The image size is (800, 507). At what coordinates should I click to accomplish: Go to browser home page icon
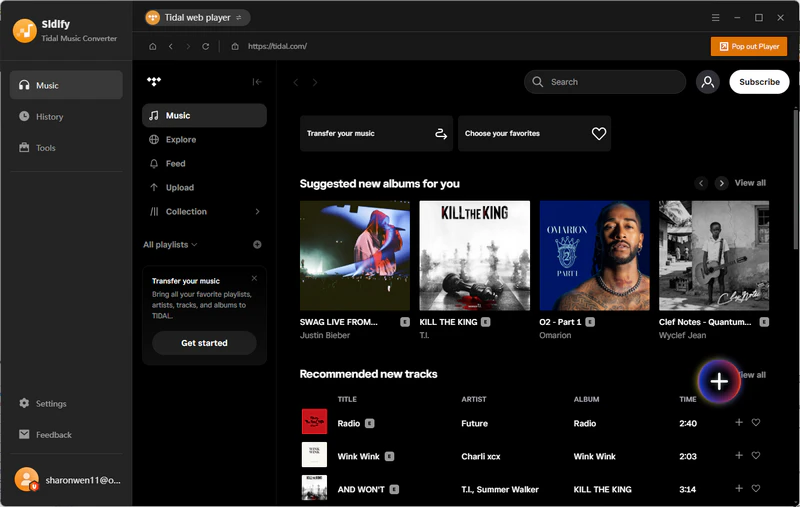(x=153, y=46)
